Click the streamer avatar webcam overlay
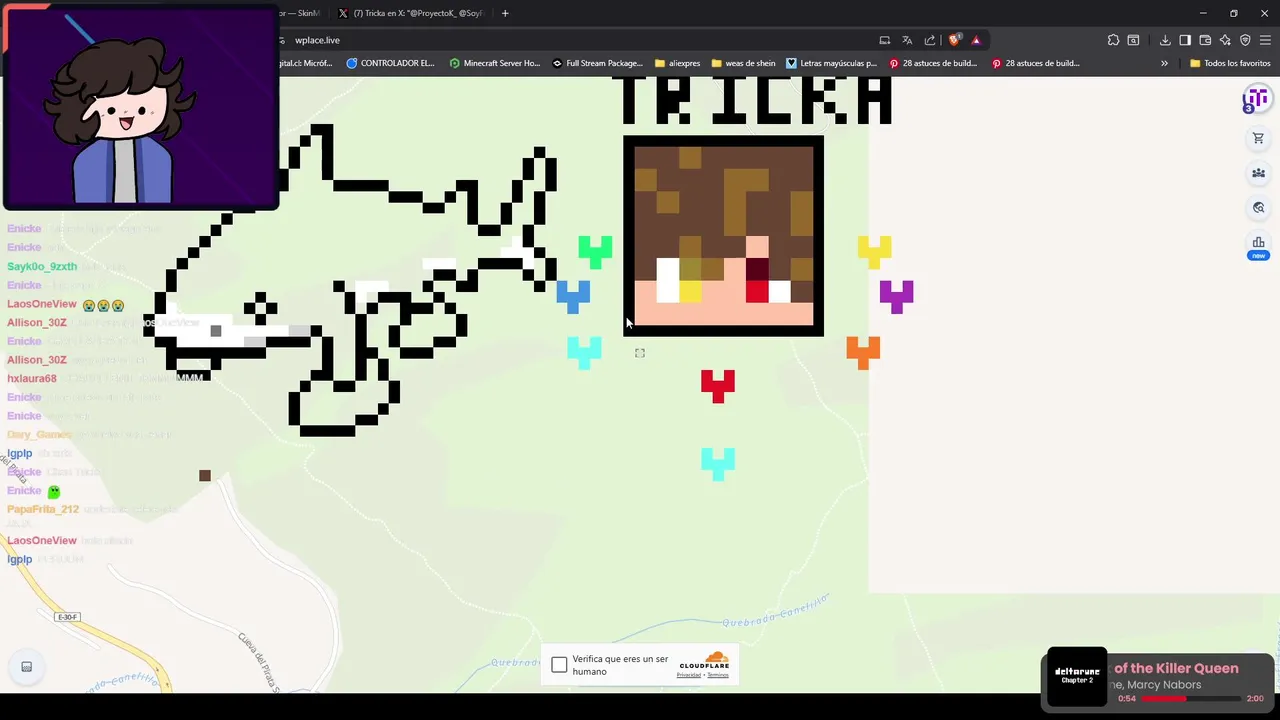Screen dimensions: 1280x720 (141, 106)
